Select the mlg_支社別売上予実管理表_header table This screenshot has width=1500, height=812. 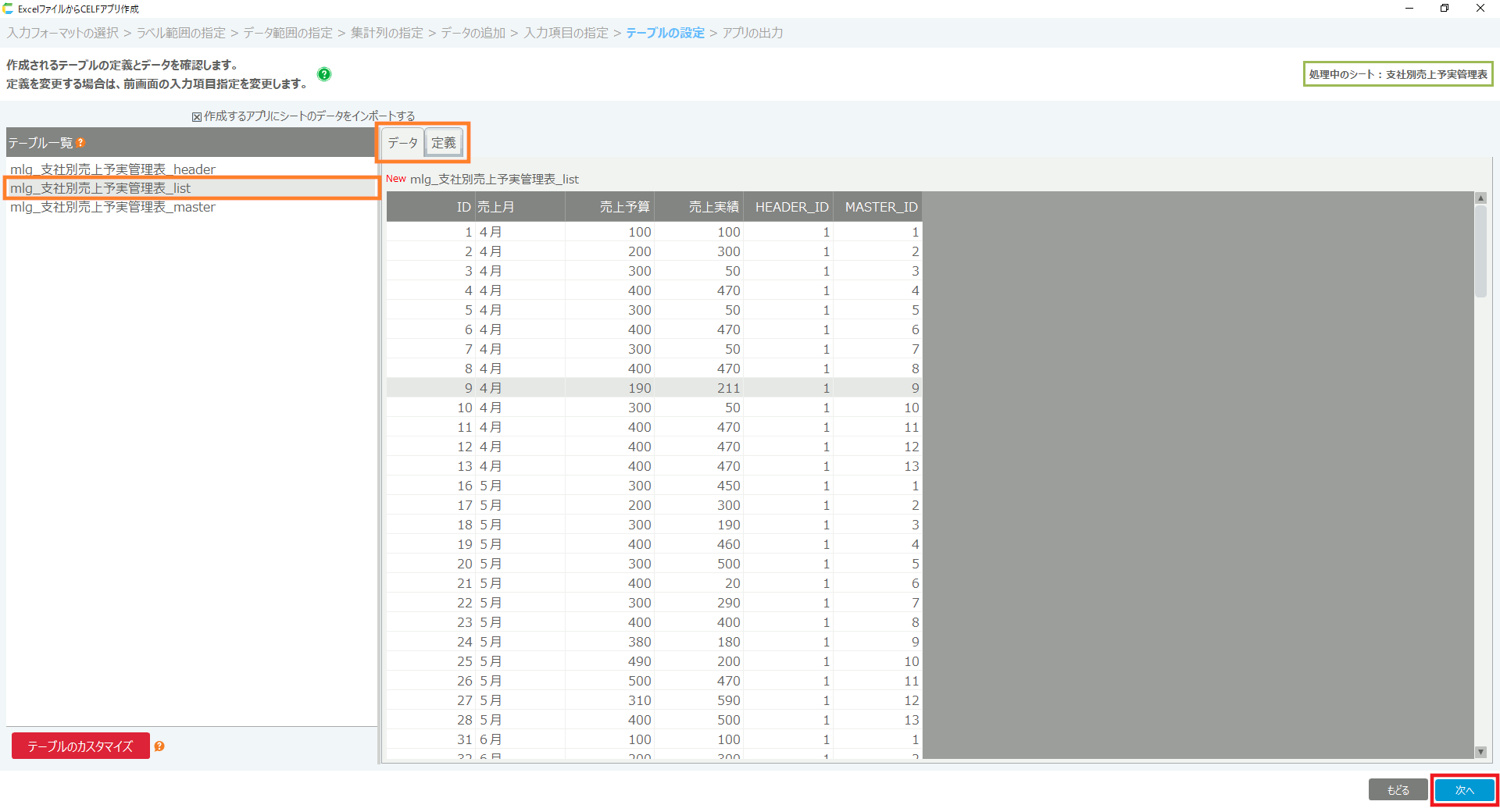(112, 169)
